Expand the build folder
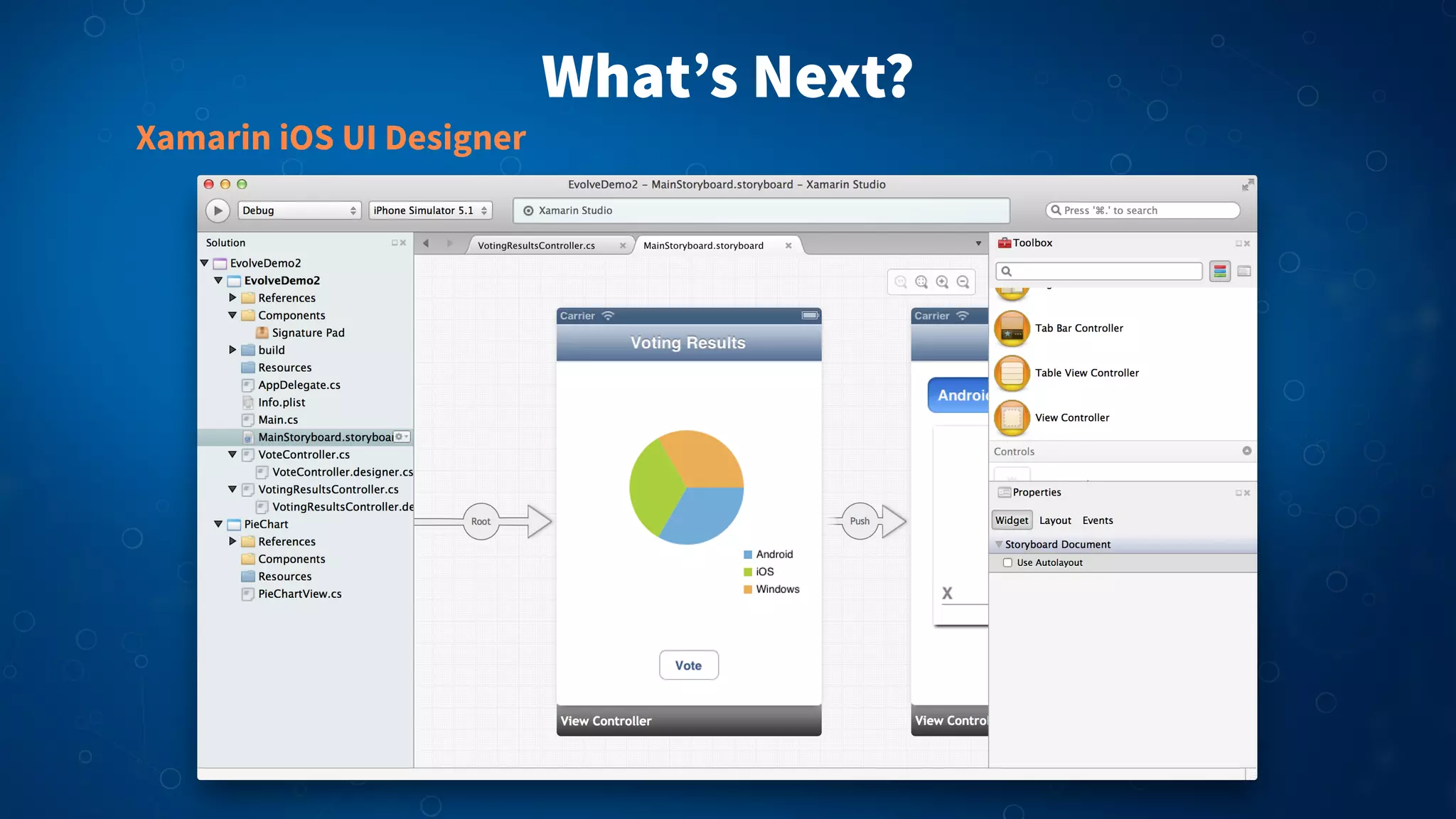Screen dimensions: 1456x819 (x=232, y=350)
